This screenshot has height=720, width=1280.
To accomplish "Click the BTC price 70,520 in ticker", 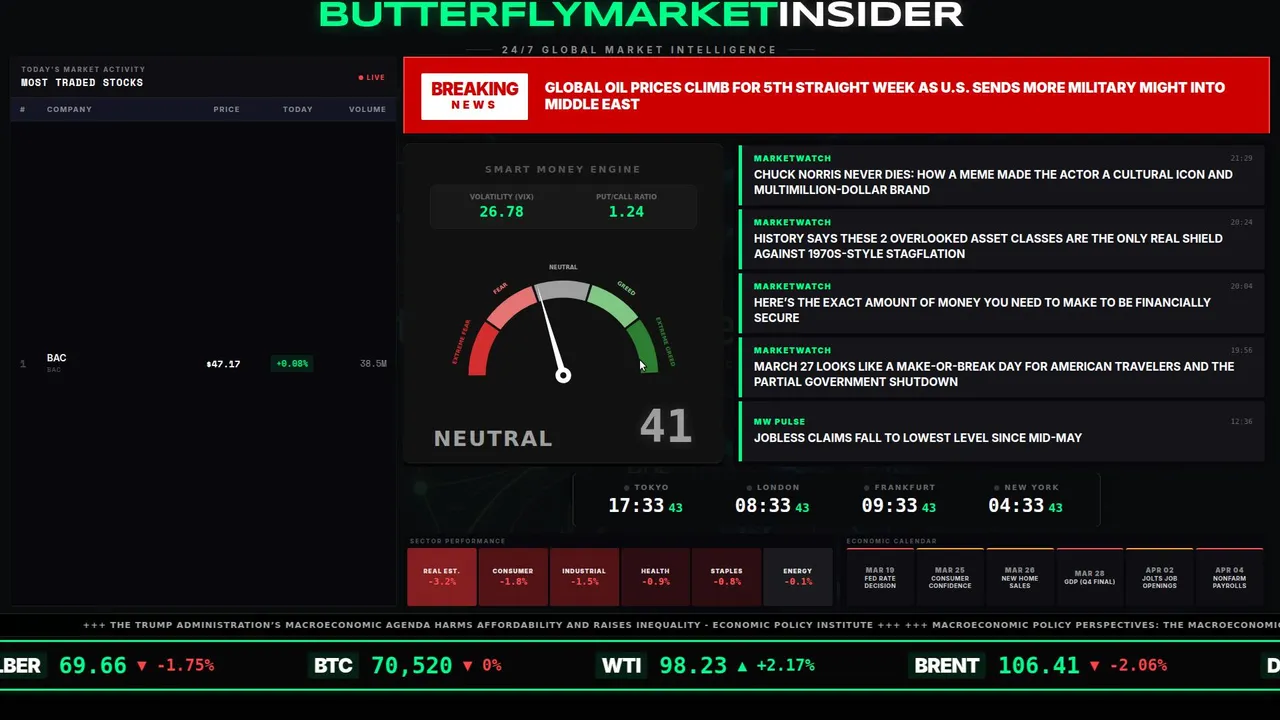I will click(412, 665).
